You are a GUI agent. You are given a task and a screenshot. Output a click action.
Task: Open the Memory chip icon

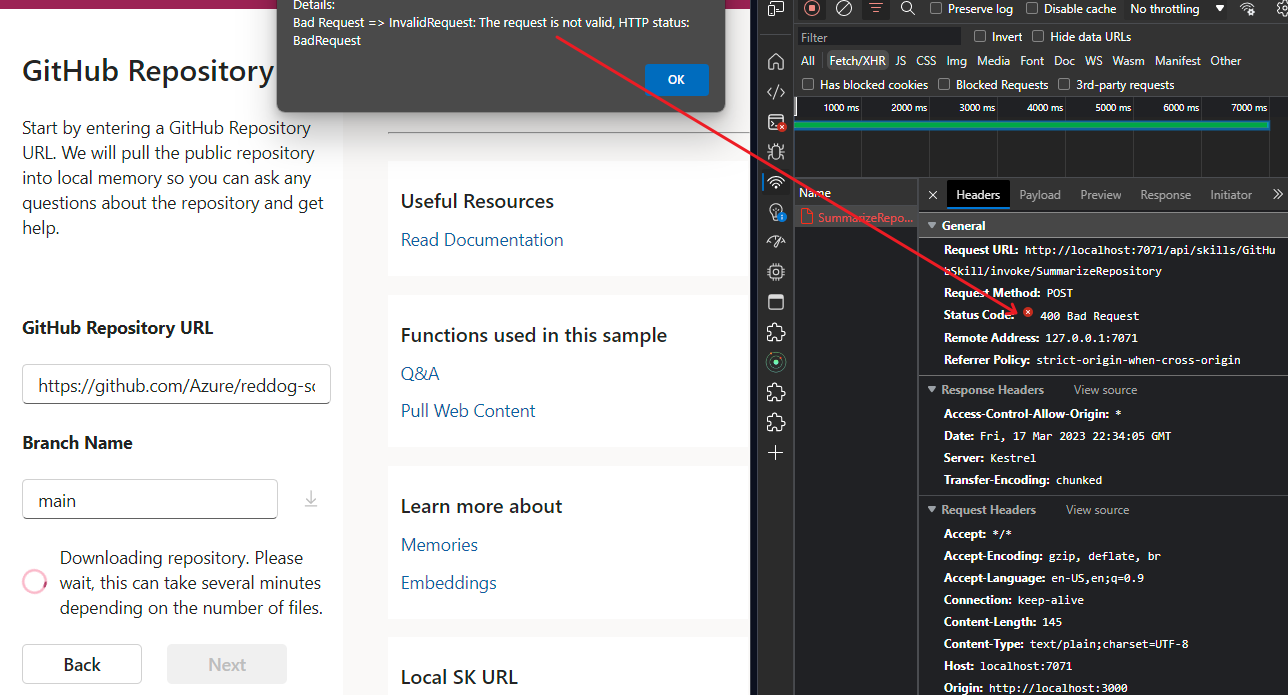(x=776, y=272)
